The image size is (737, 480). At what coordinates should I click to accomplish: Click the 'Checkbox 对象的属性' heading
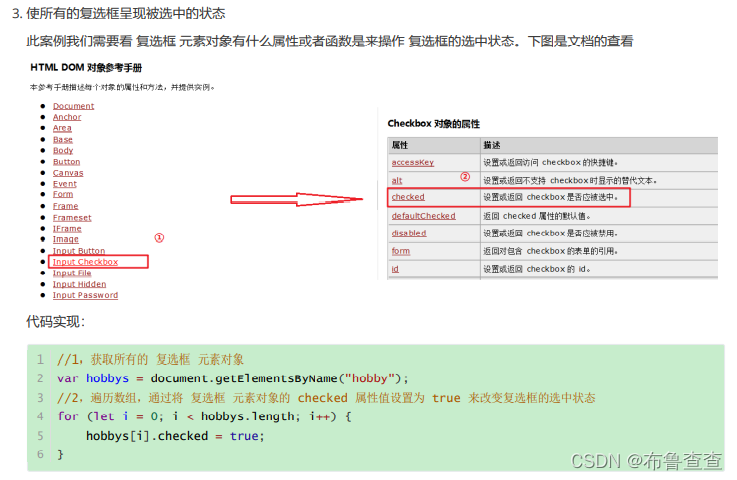(433, 124)
